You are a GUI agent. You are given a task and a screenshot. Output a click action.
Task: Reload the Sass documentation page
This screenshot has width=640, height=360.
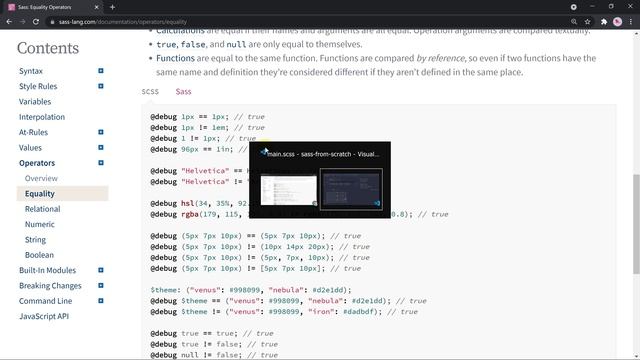36,22
